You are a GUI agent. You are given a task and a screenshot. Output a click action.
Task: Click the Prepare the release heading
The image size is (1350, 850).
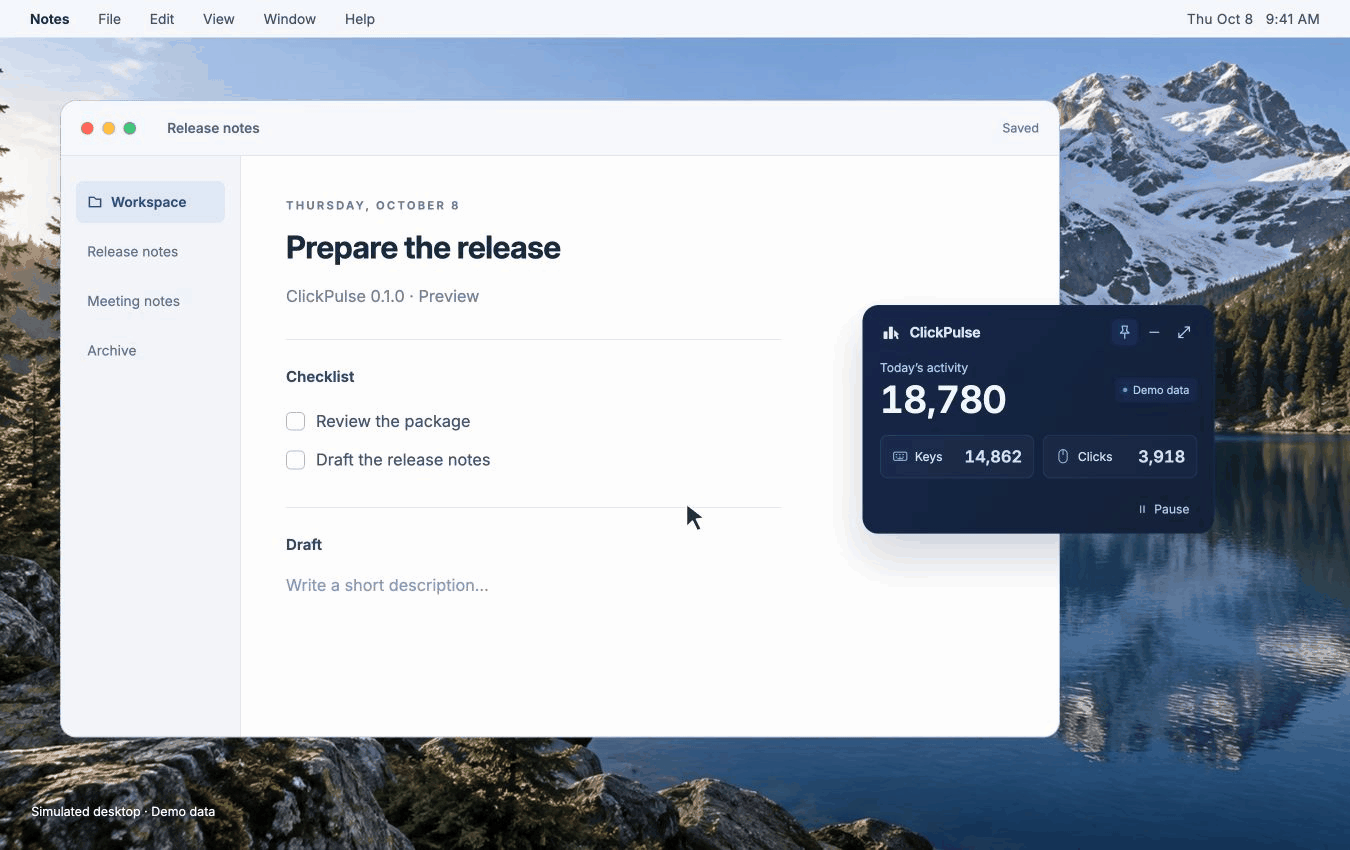pyautogui.click(x=423, y=248)
